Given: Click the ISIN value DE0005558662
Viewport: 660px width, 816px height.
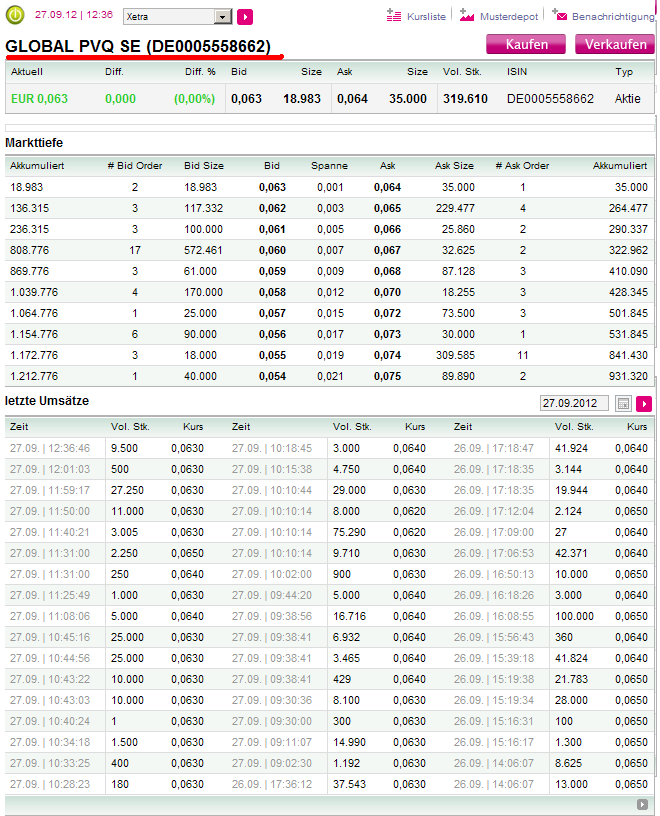Looking at the screenshot, I should coord(550,99).
